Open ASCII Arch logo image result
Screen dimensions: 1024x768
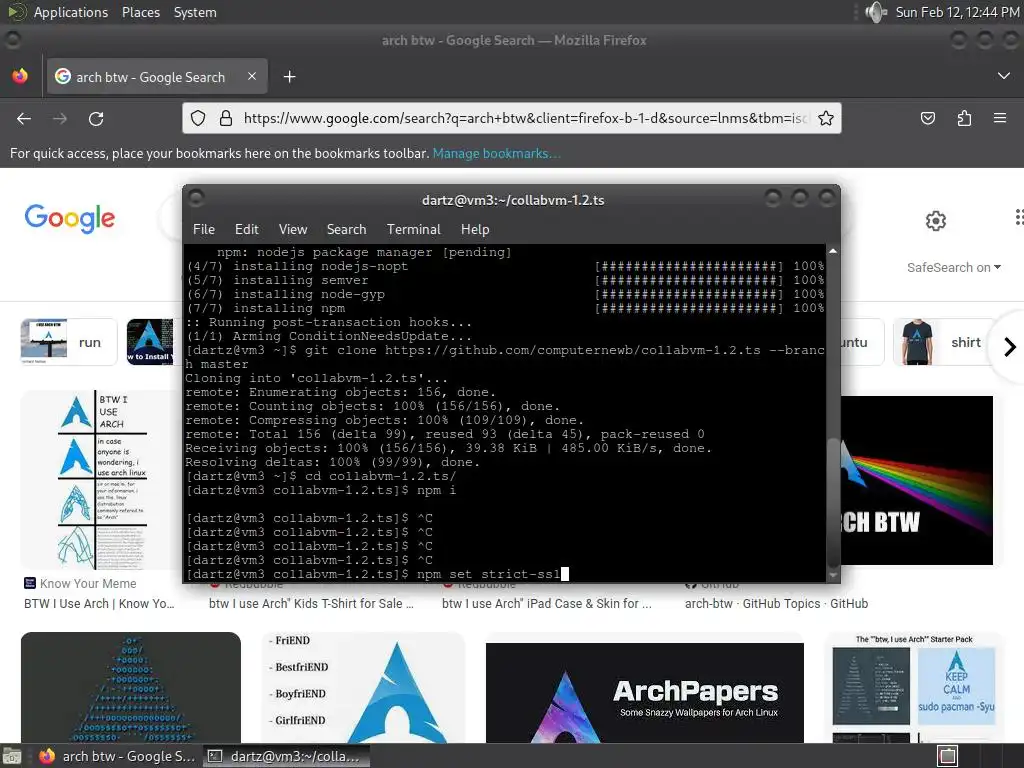(x=131, y=688)
